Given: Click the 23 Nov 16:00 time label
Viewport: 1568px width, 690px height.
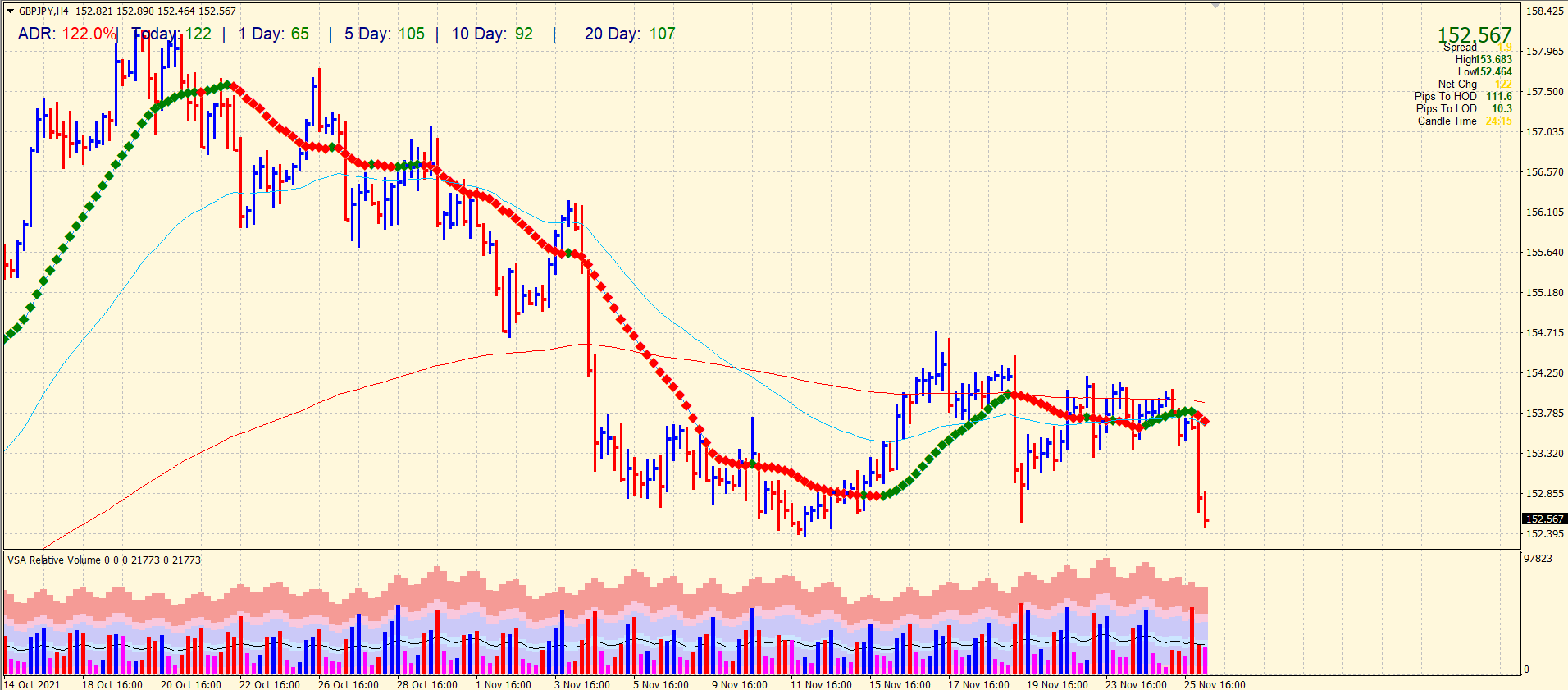Looking at the screenshot, I should point(1136,685).
